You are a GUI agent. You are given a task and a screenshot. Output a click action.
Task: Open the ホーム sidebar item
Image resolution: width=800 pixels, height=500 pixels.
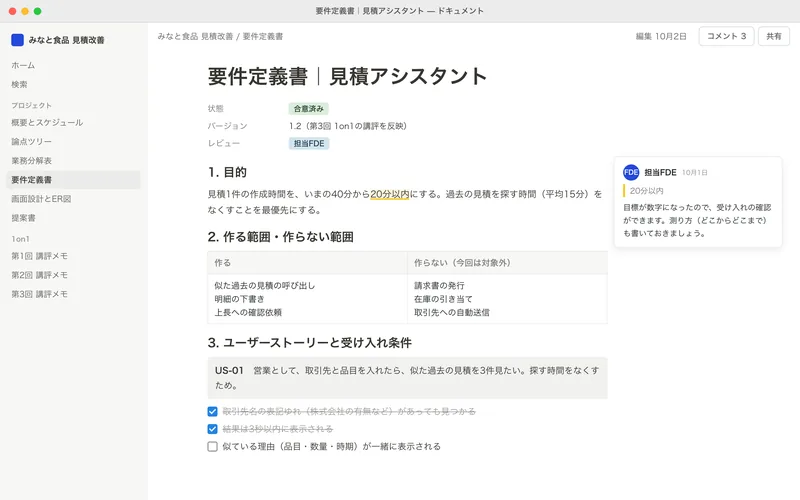pyautogui.click(x=73, y=65)
